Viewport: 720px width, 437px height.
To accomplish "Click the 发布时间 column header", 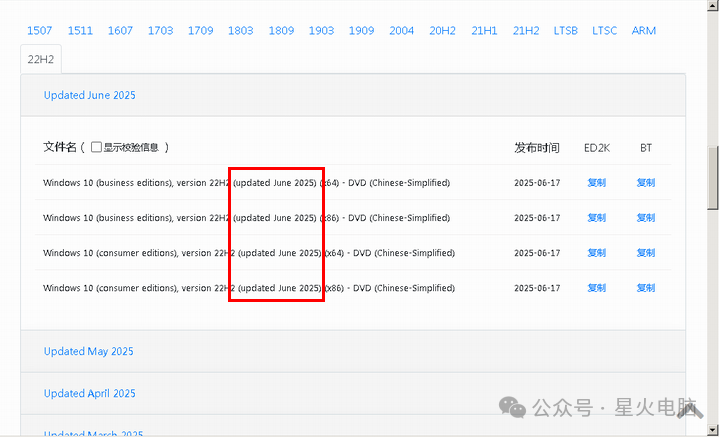I will pyautogui.click(x=537, y=148).
